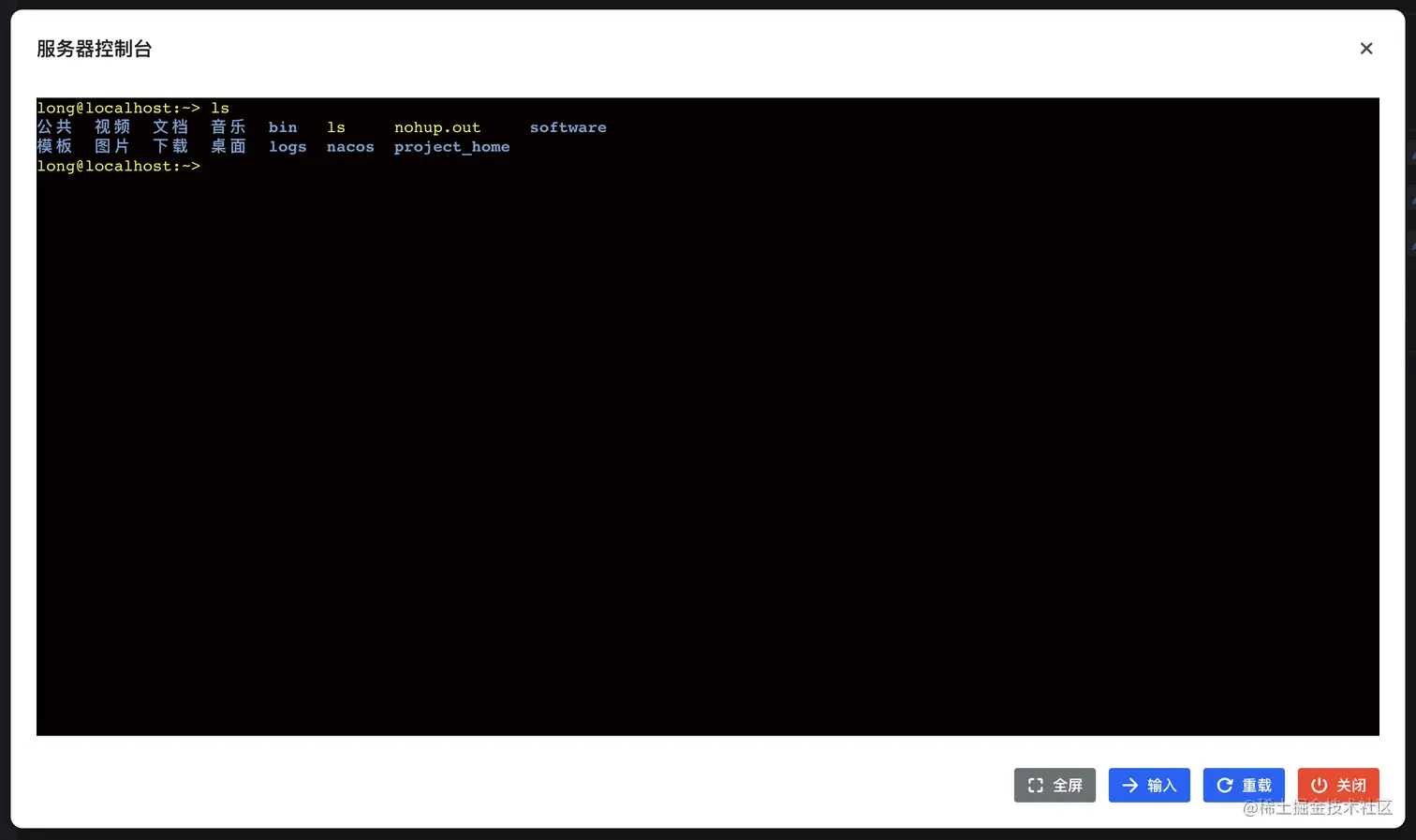Click the ls command text on the prompt line

219,107
